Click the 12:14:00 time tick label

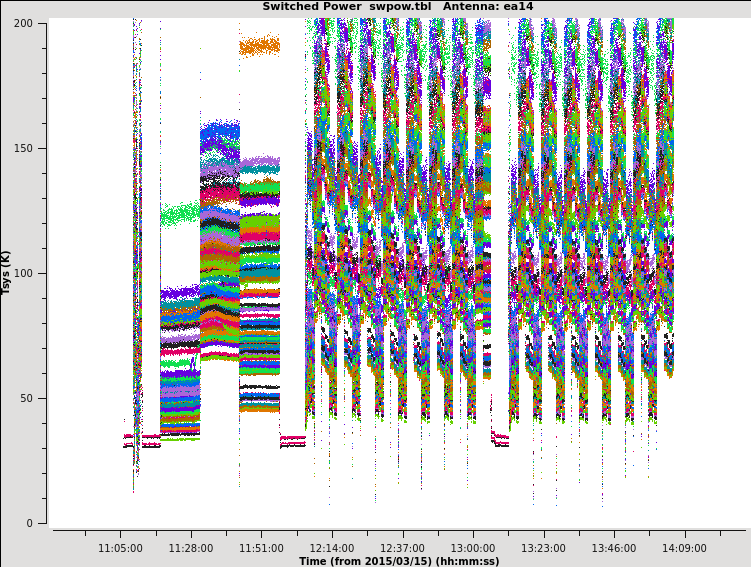tap(332, 548)
